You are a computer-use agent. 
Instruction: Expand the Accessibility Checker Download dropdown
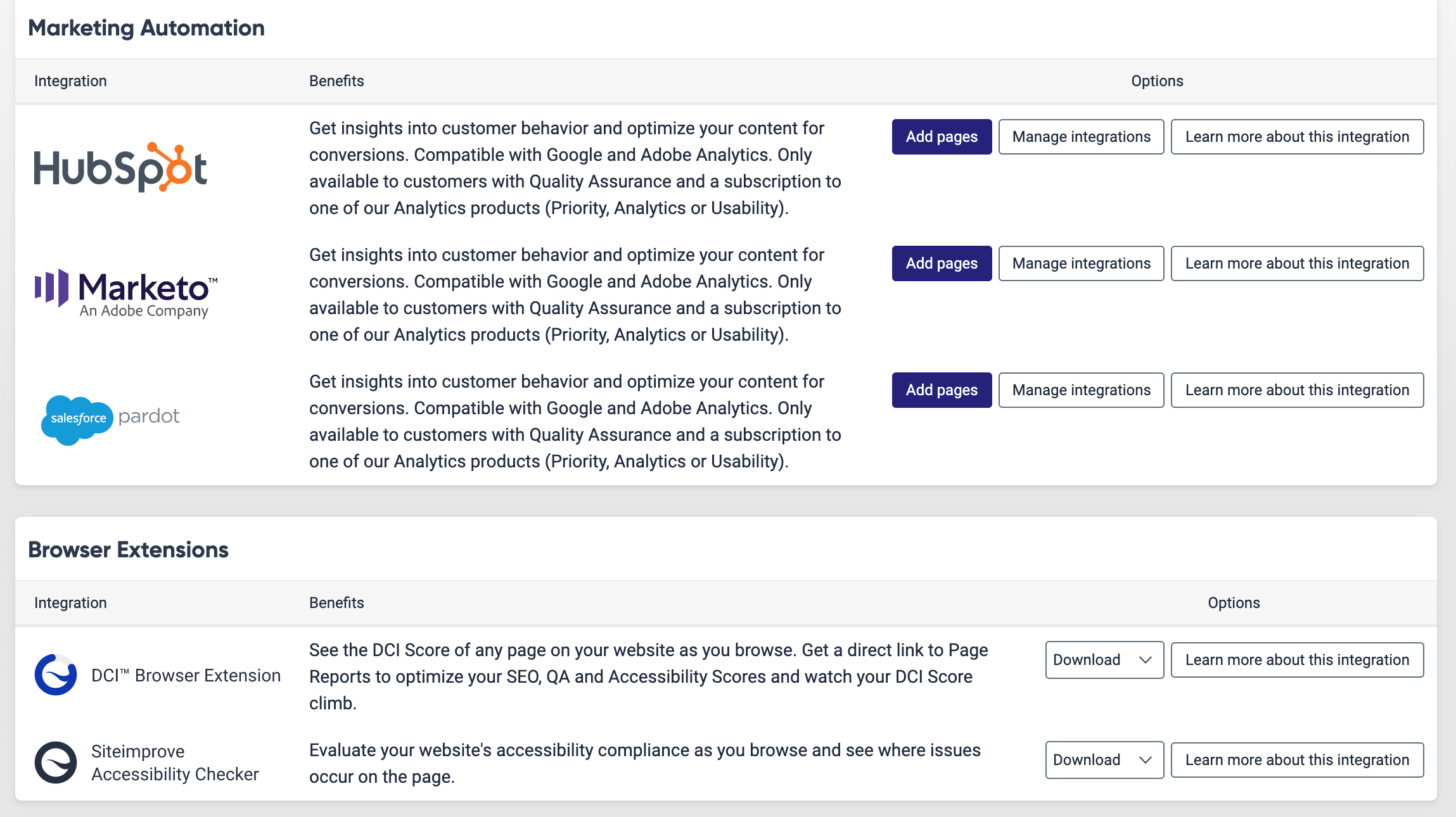click(1104, 760)
